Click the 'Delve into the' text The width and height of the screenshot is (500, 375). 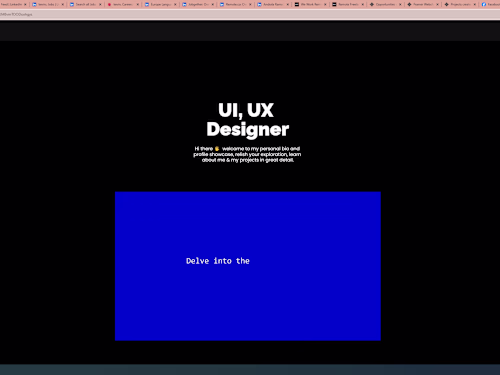(218, 261)
